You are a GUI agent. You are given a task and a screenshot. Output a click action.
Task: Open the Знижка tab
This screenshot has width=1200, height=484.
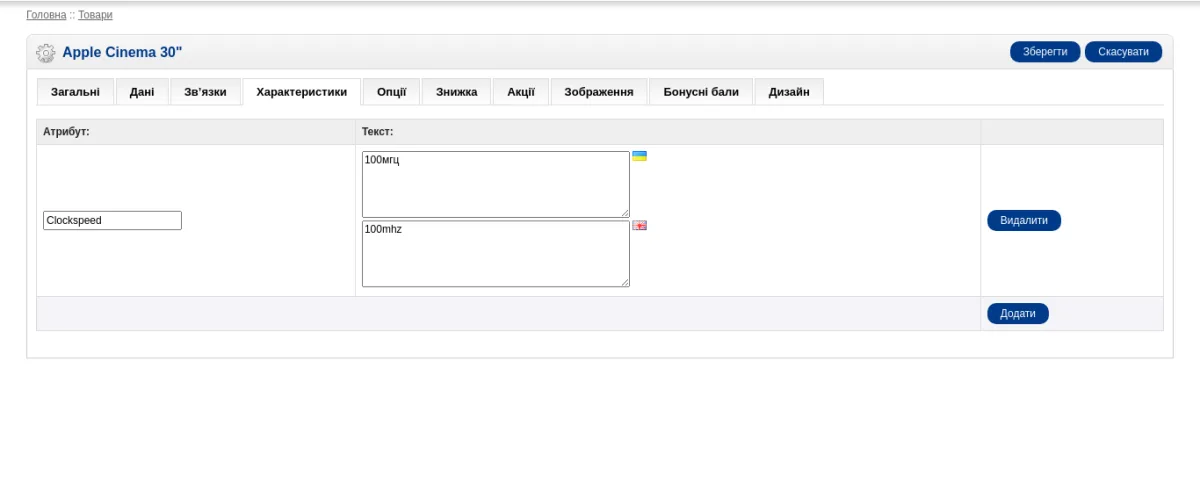[x=456, y=92]
